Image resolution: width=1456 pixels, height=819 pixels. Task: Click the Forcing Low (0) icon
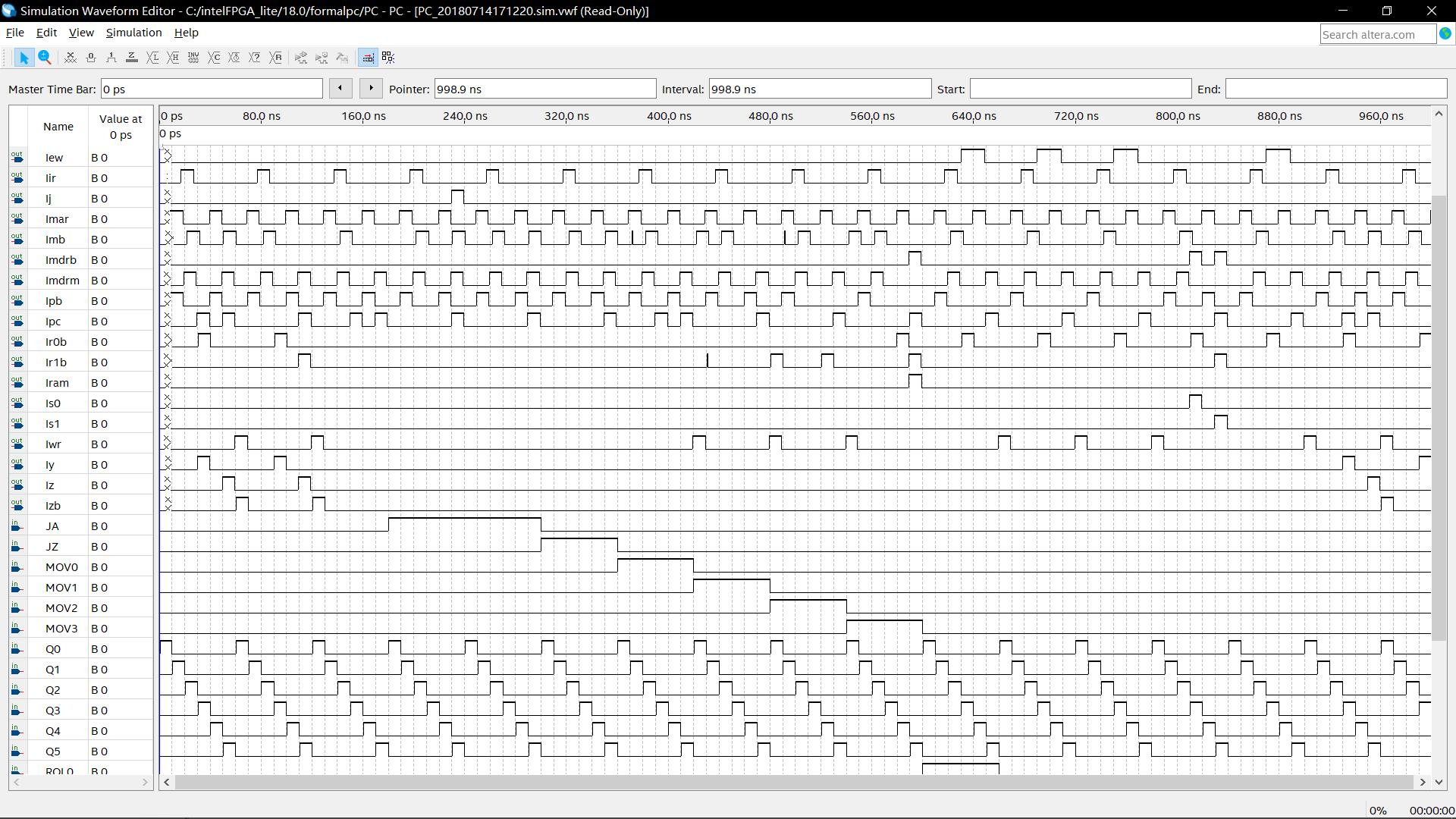coord(91,58)
